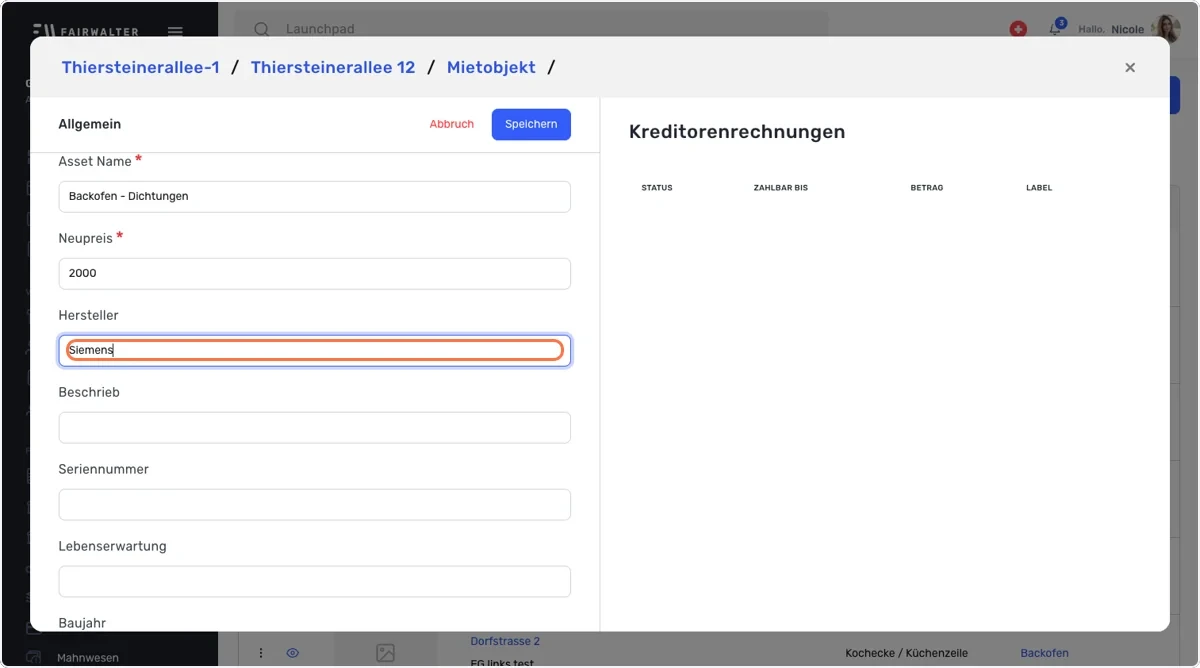Click the hamburger menu icon beside Fairwalter logo

[175, 31]
